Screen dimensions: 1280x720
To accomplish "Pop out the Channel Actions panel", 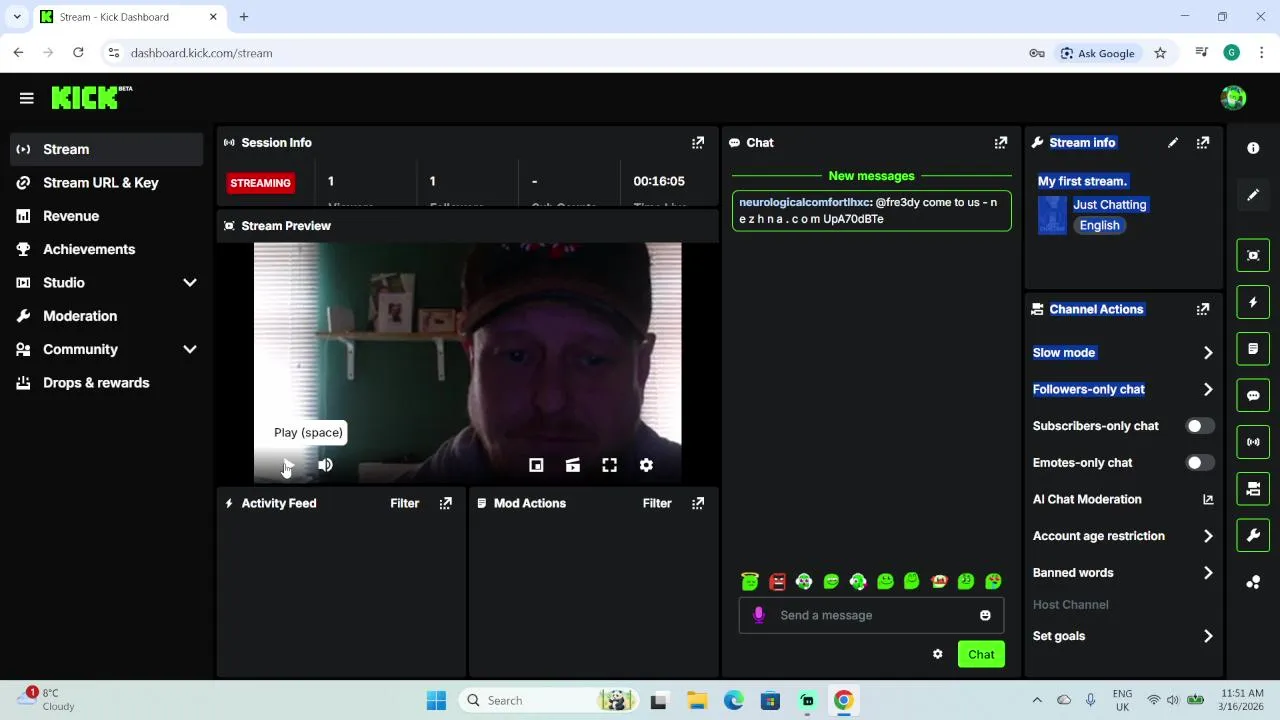I will click(x=1203, y=310).
